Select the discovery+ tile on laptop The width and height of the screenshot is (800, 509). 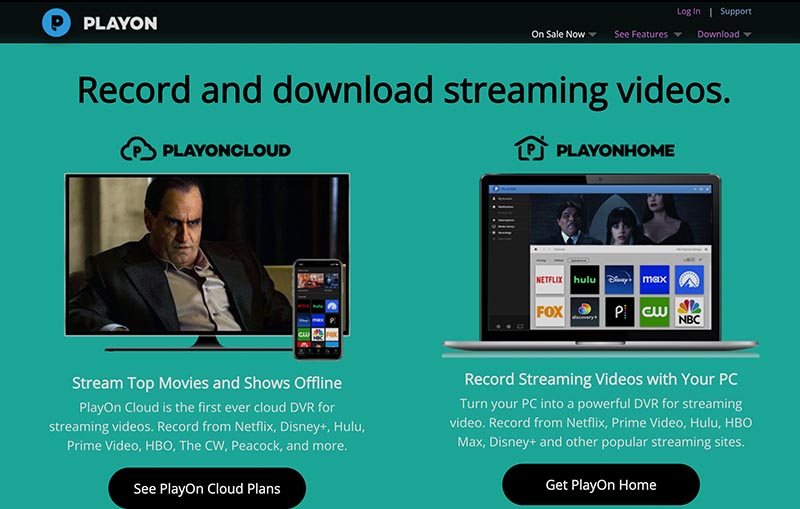point(585,312)
